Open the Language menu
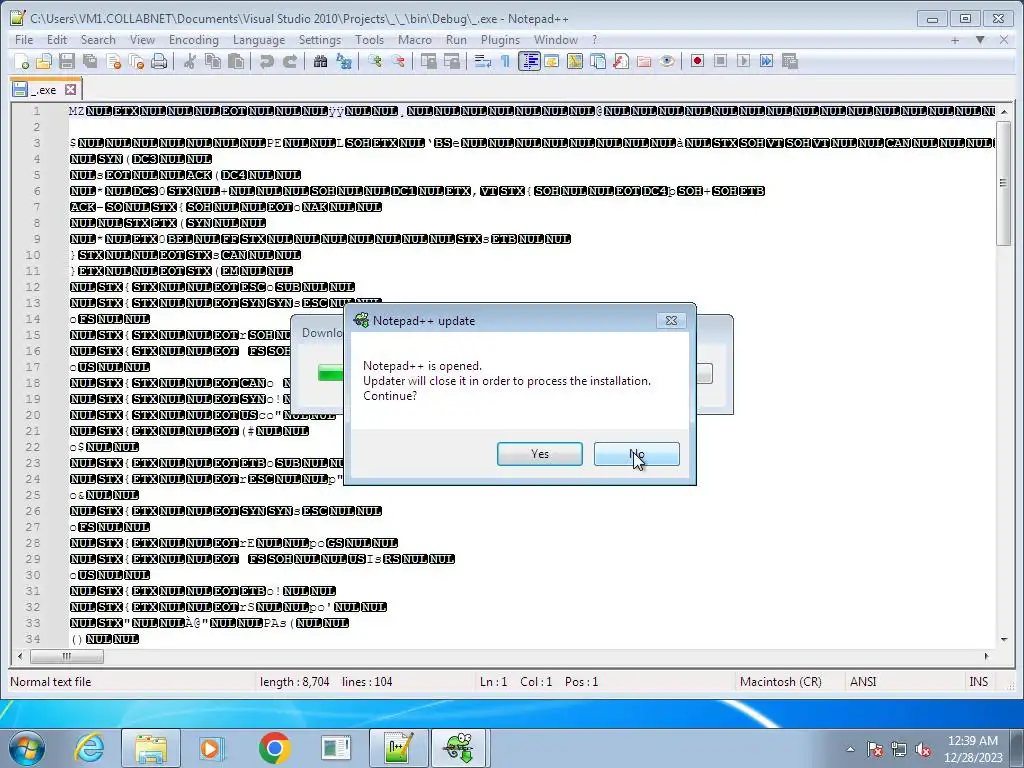The width and height of the screenshot is (1024, 768). click(259, 40)
